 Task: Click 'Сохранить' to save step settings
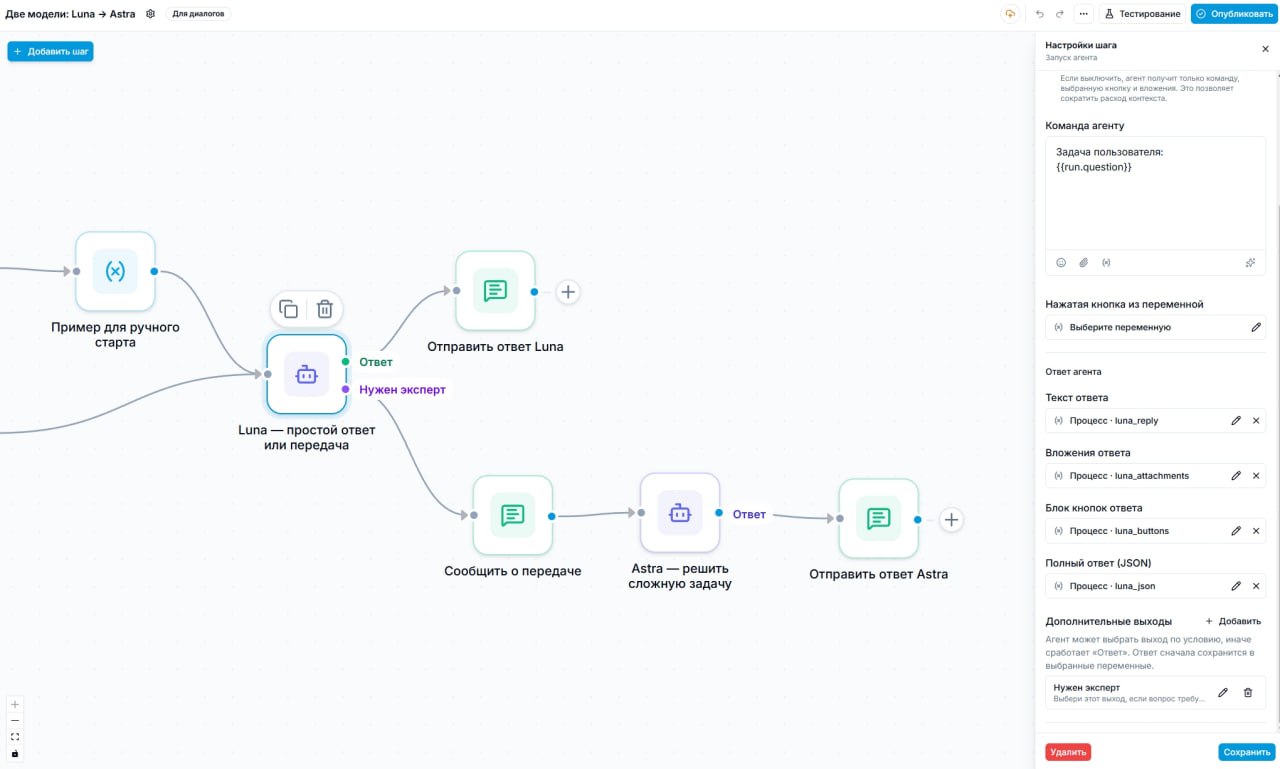(x=1247, y=752)
